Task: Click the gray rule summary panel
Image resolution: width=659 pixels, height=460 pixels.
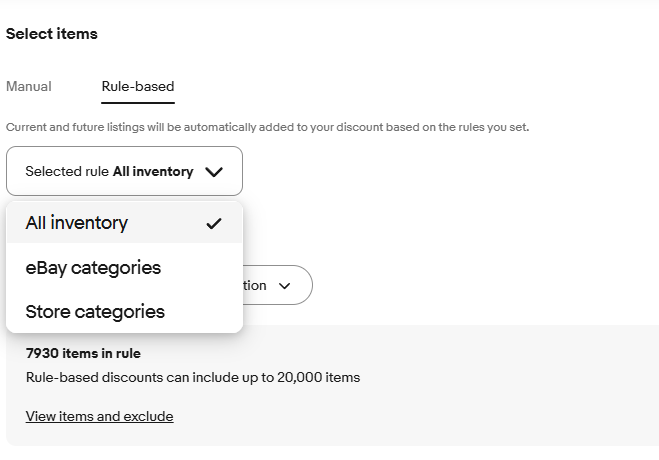Action: pos(450,400)
